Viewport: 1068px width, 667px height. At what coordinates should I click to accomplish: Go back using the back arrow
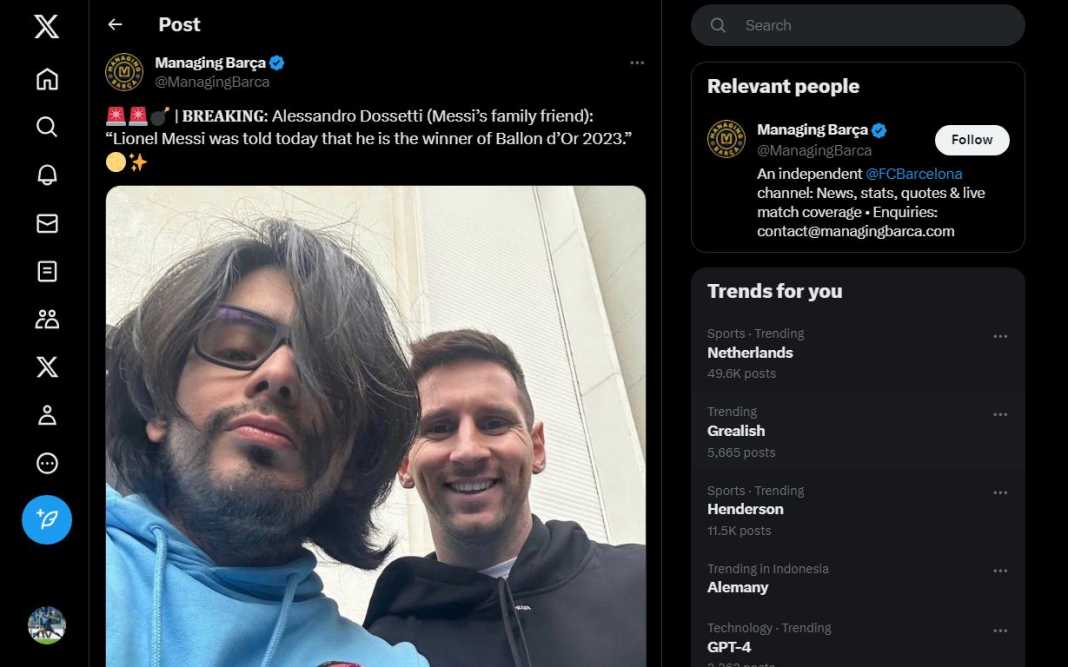tap(115, 25)
